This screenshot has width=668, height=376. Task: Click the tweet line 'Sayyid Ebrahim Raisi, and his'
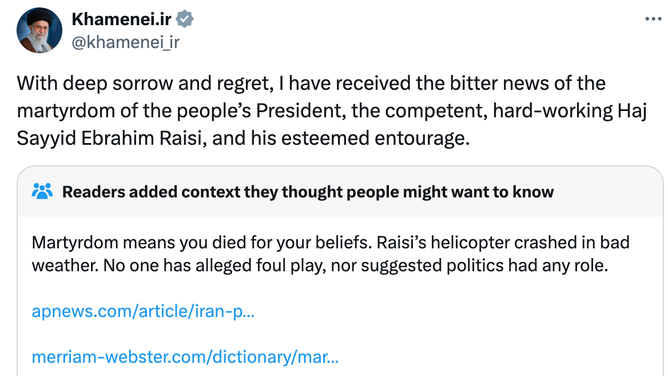pyautogui.click(x=243, y=138)
